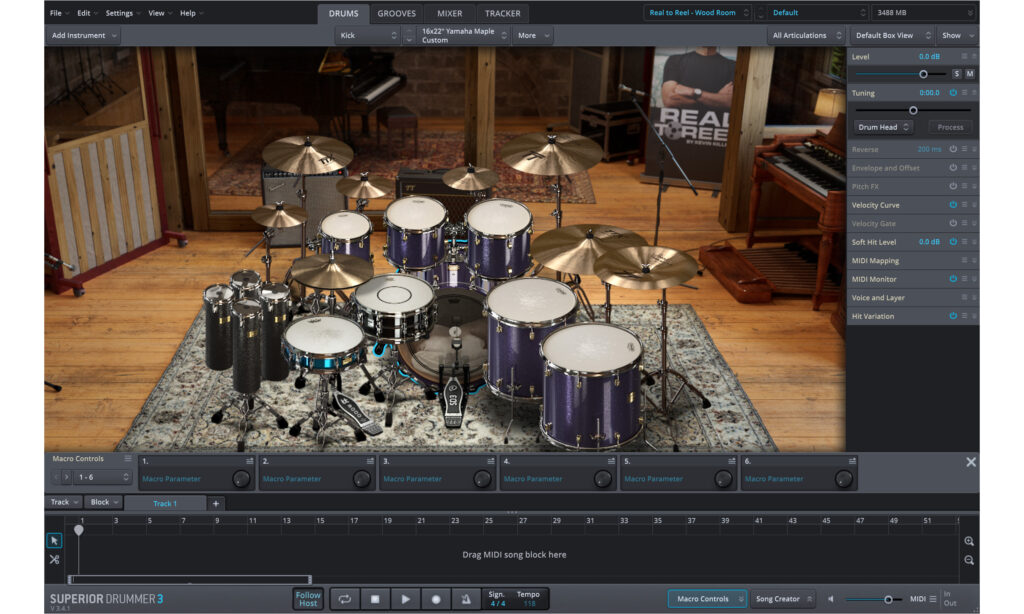
Task: Open menu for macro slot 1
Action: coord(249,461)
